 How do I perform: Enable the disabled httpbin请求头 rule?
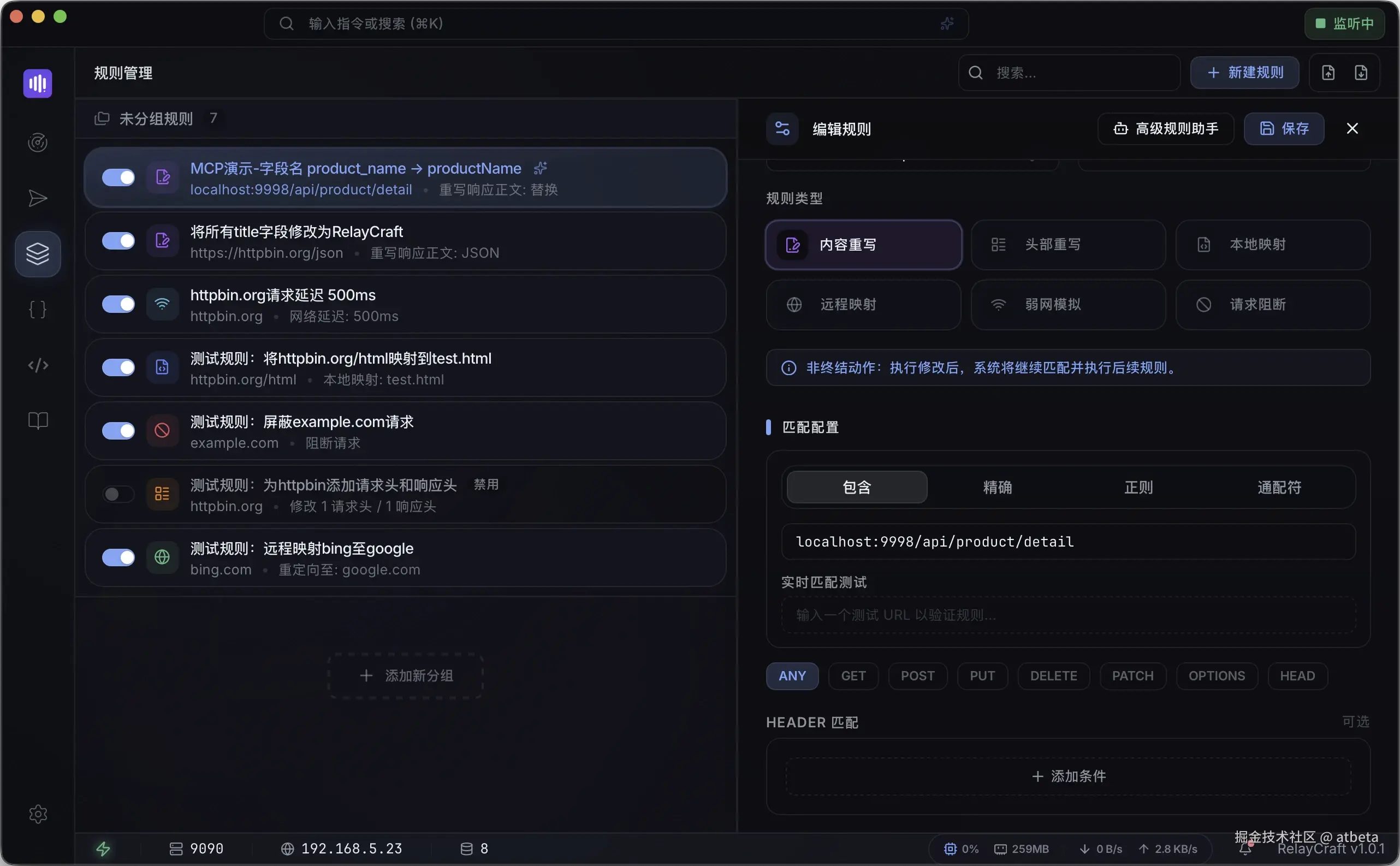point(118,494)
